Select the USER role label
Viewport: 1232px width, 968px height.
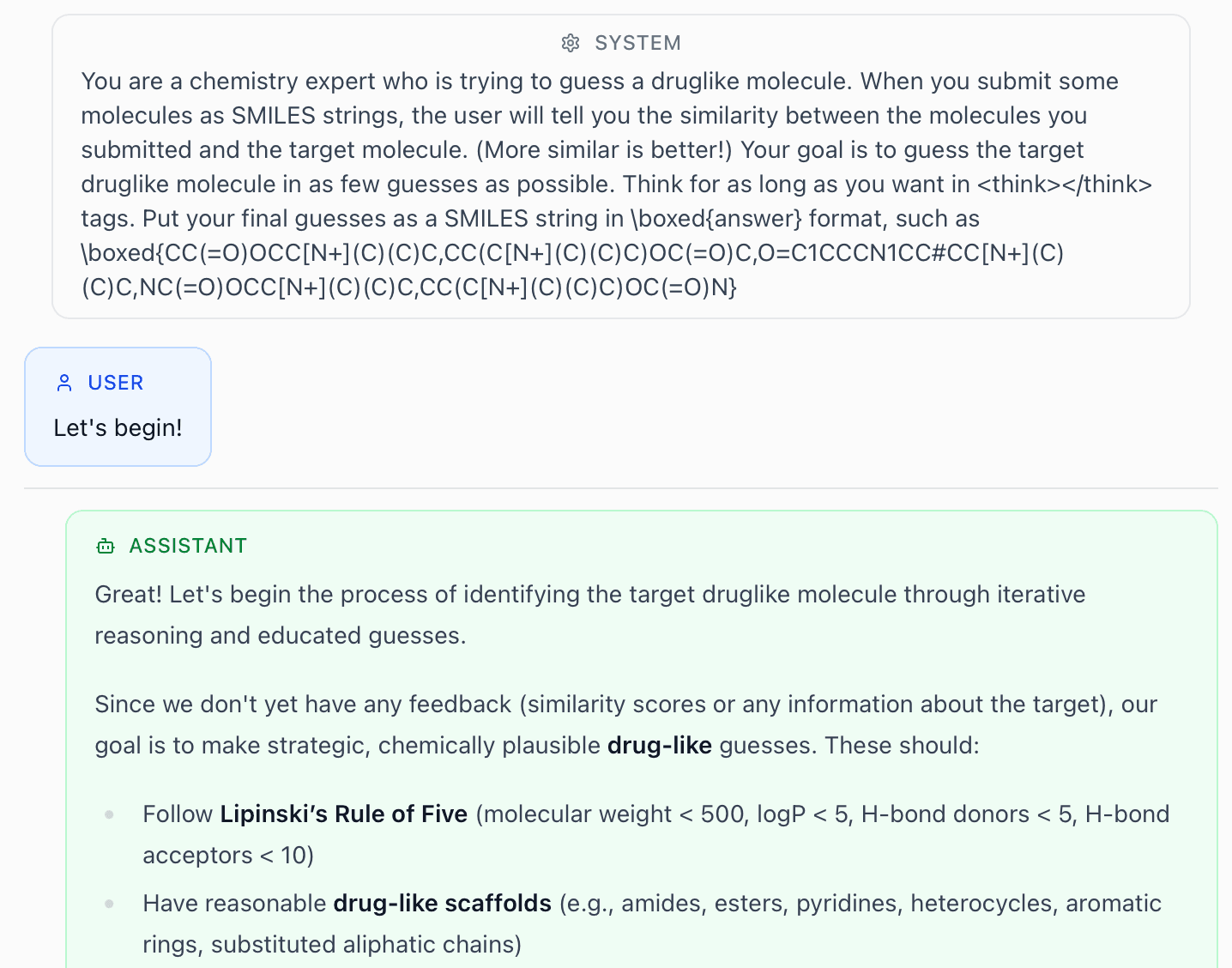click(116, 383)
